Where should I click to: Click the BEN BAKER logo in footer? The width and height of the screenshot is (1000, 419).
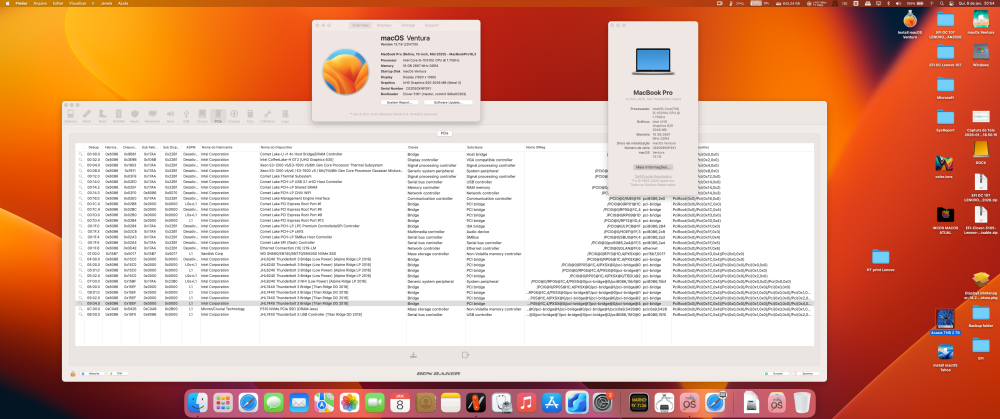click(x=438, y=374)
